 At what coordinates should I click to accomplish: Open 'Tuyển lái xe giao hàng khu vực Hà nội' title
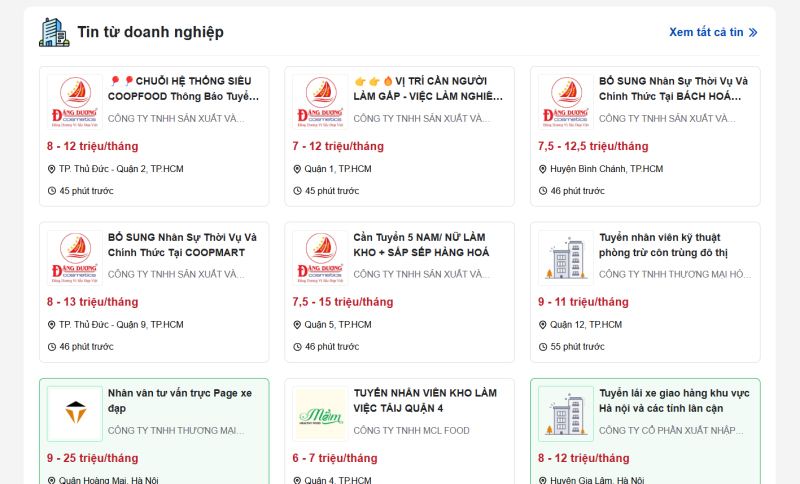pos(674,400)
